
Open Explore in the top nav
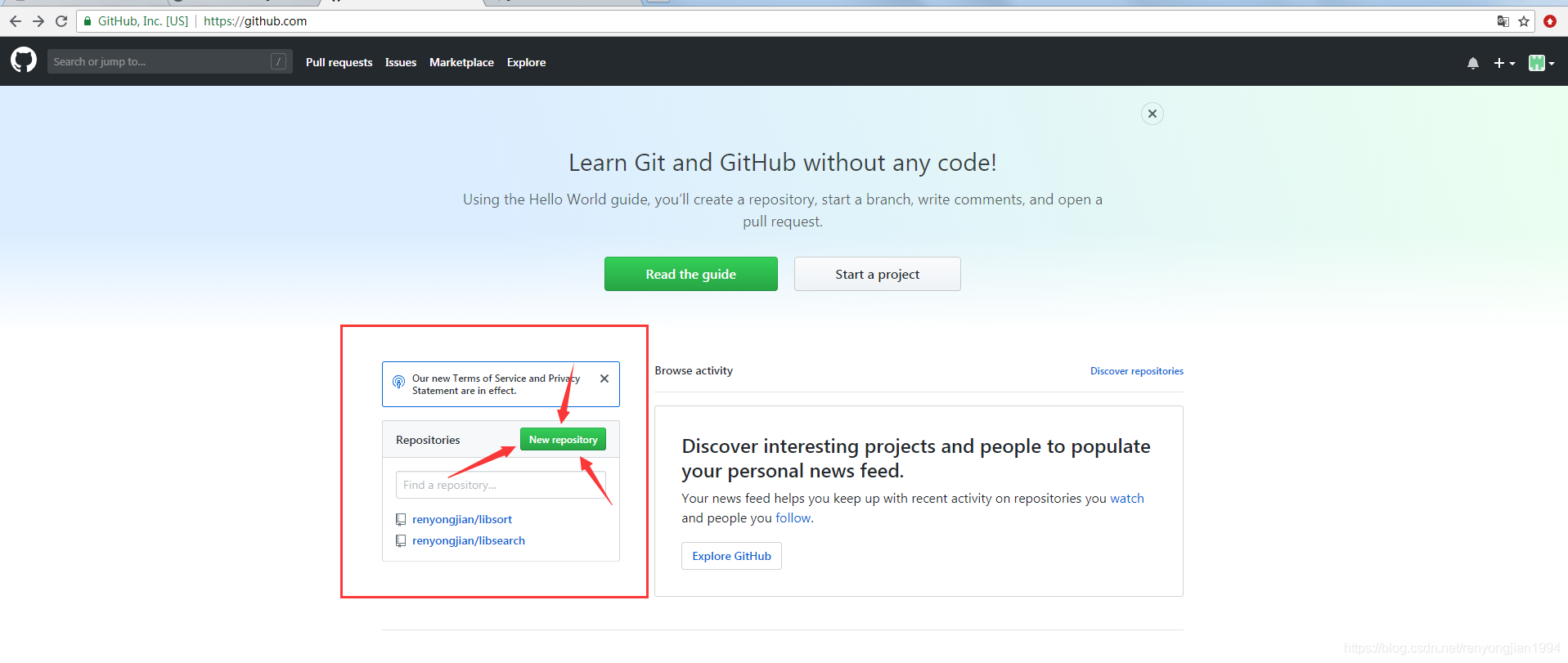click(x=526, y=62)
